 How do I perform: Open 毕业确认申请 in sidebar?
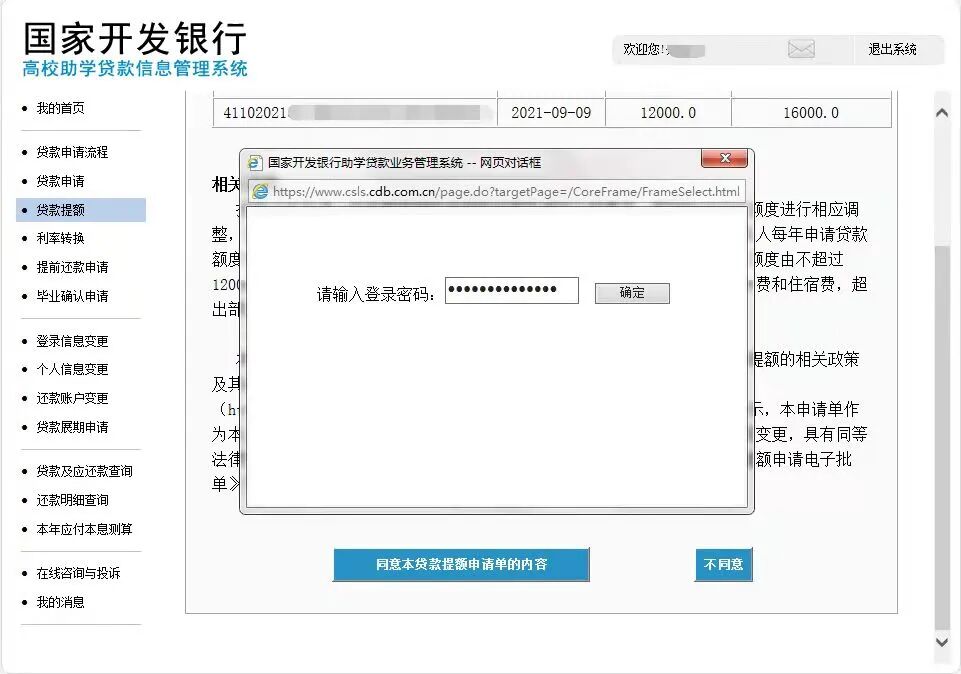[x=72, y=296]
